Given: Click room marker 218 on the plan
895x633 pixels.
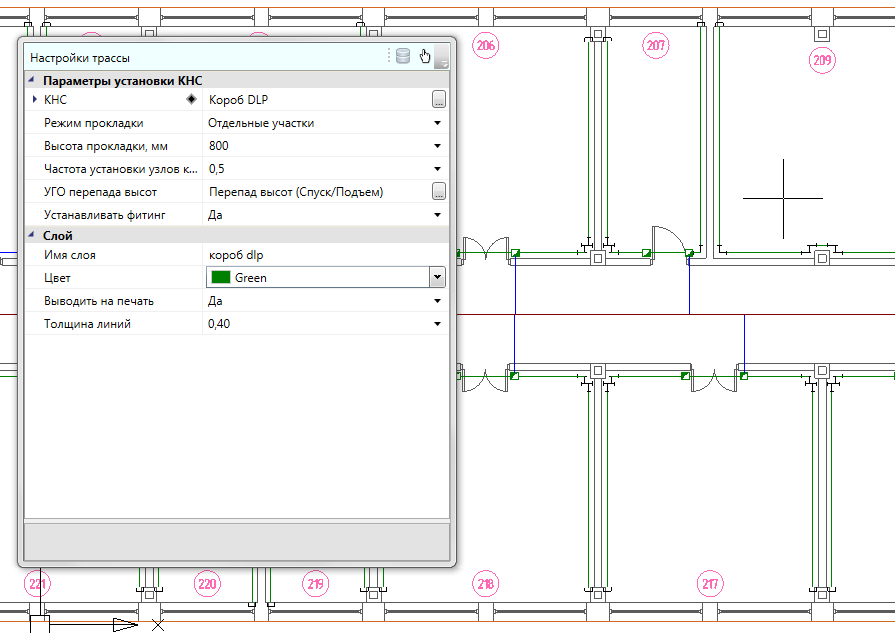Looking at the screenshot, I should coord(486,583).
